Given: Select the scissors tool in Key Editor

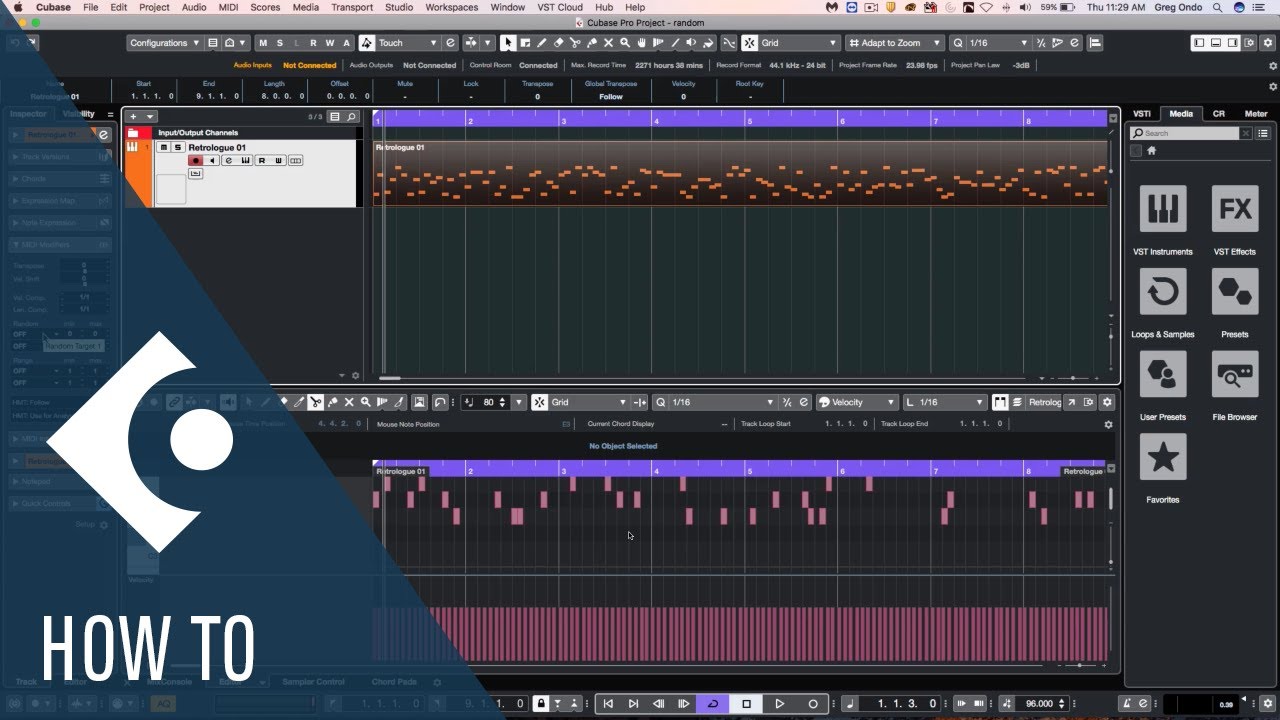Looking at the screenshot, I should 315,402.
